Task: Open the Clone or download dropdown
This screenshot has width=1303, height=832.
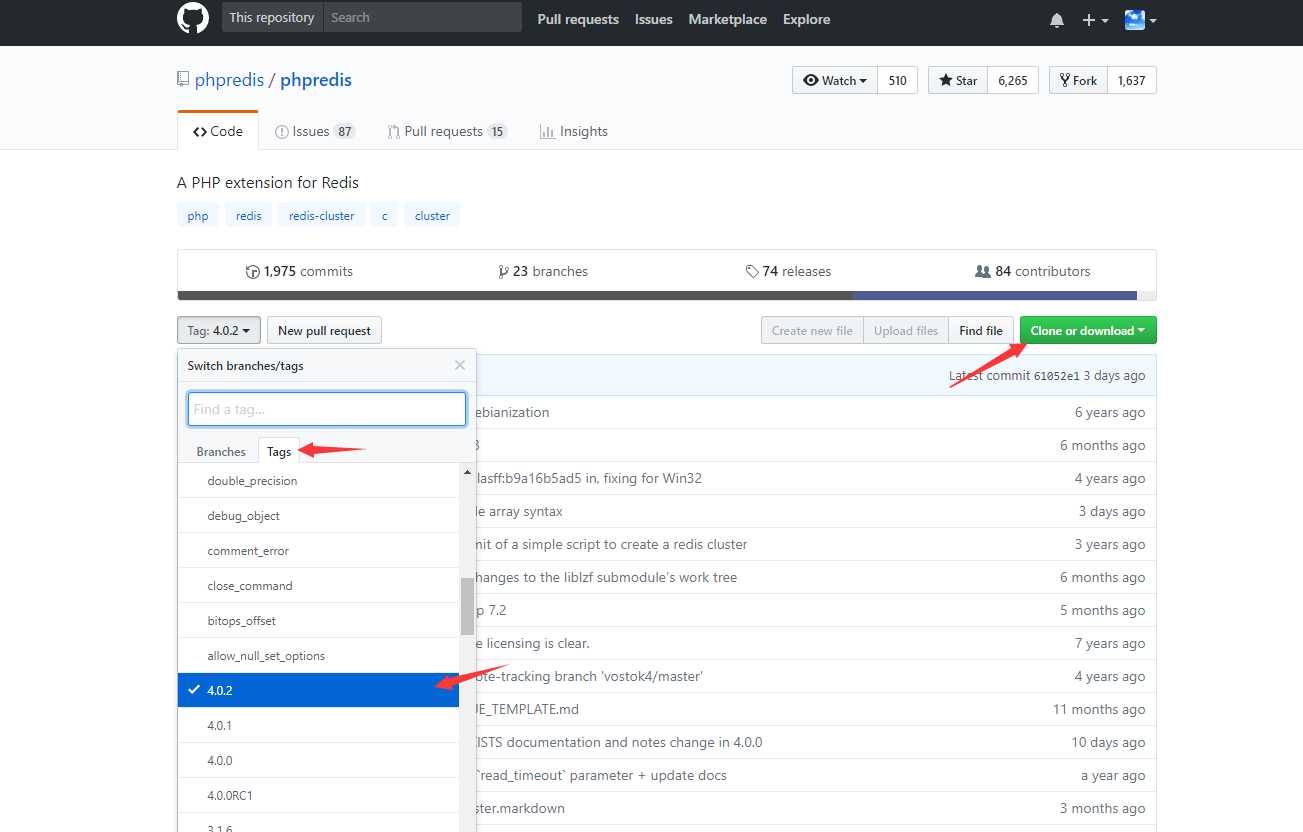Action: [x=1088, y=331]
